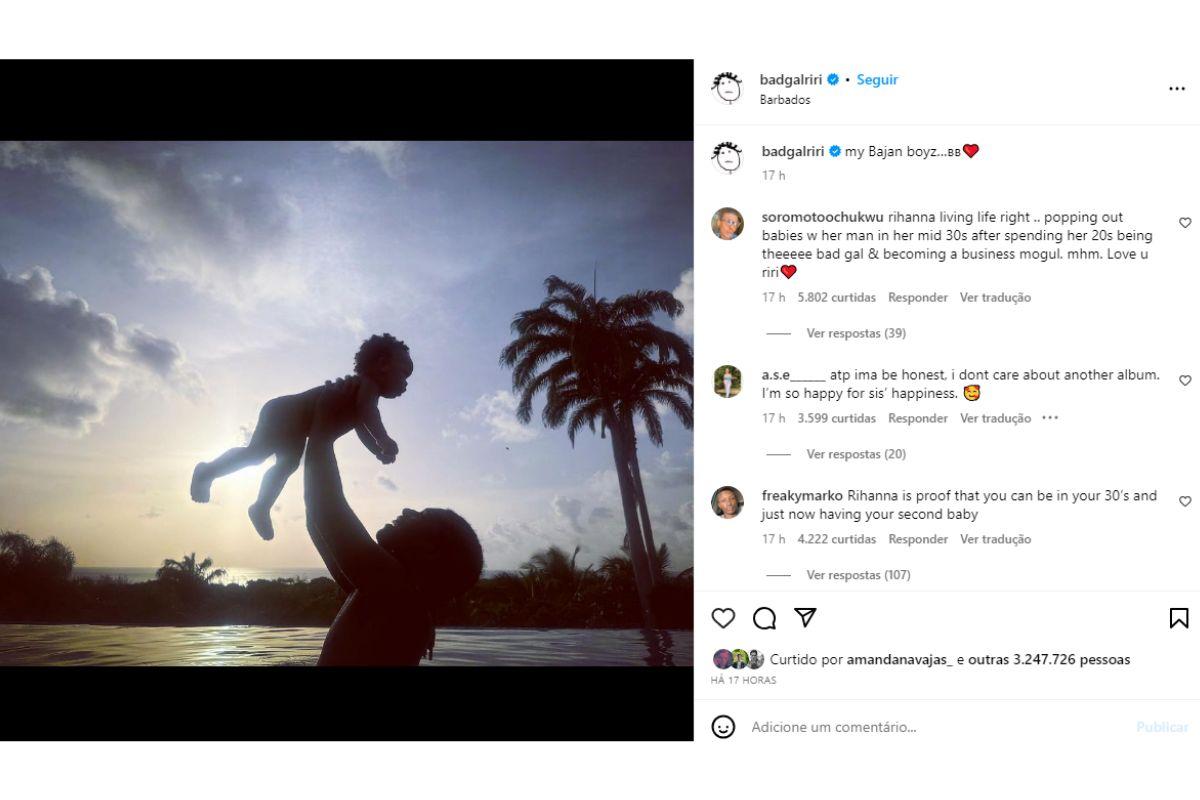Open the Barbados location link

[785, 100]
